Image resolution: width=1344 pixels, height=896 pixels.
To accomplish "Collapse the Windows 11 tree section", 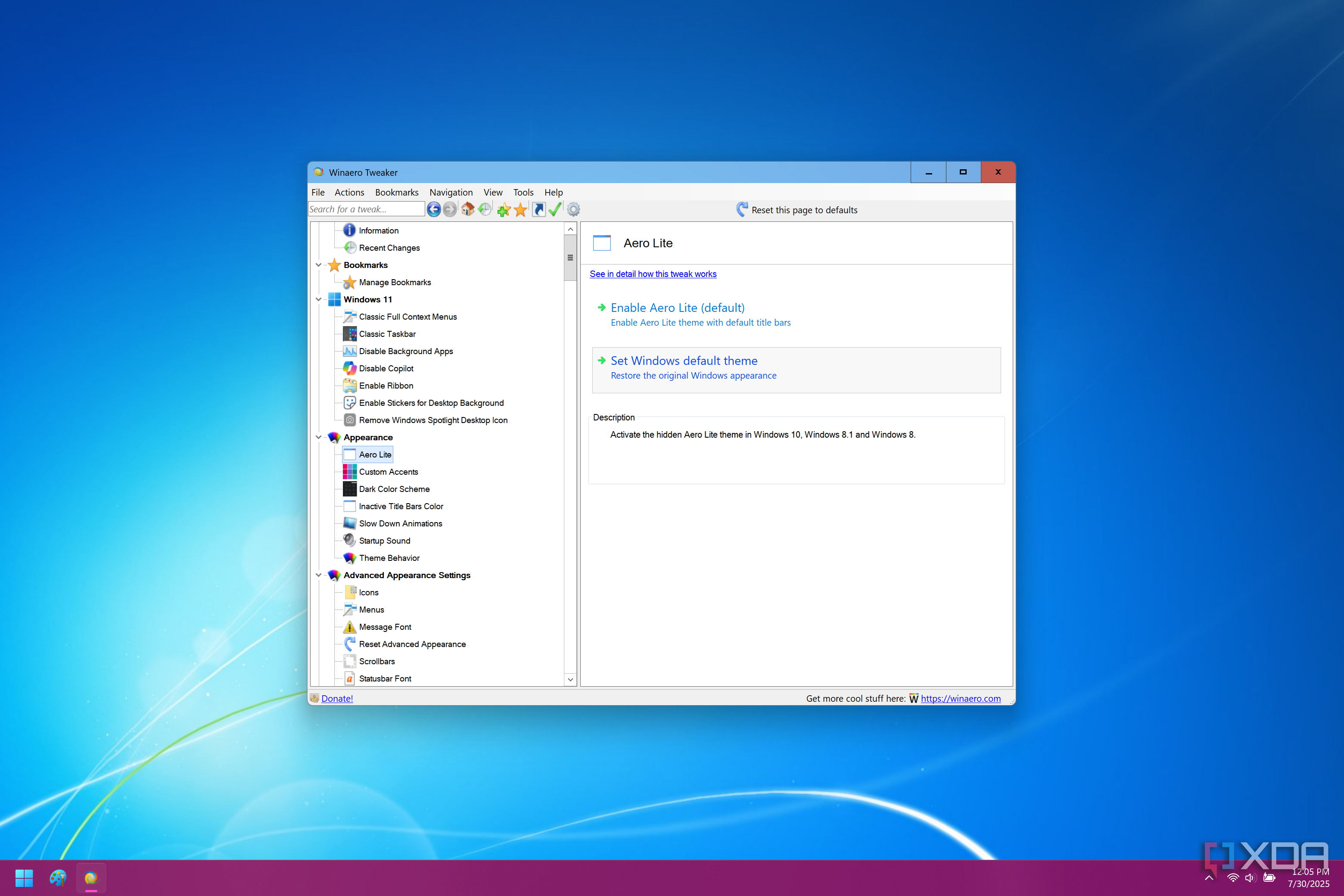I will (x=318, y=299).
